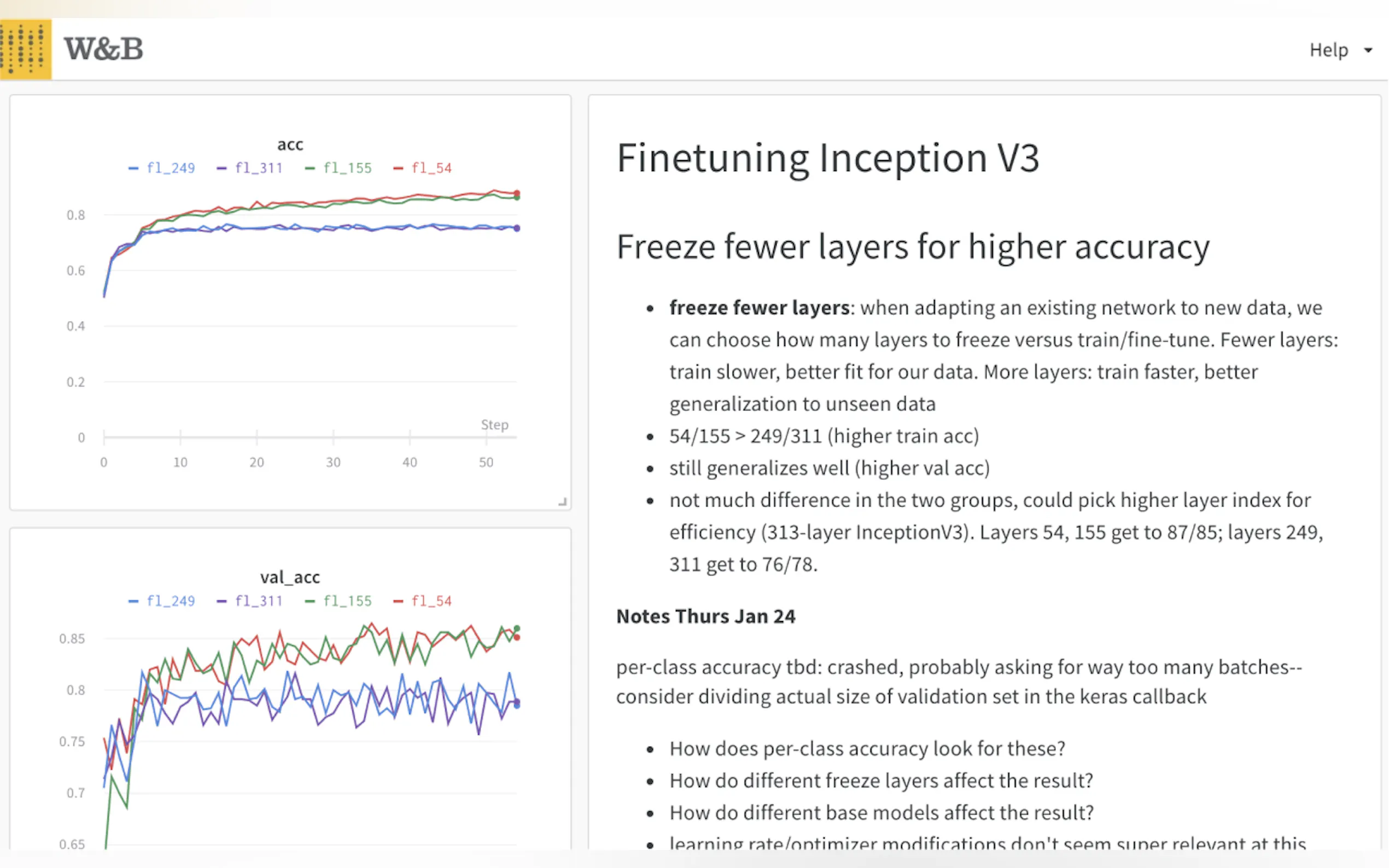Click the W&B wordmark in the header
Viewport: 1389px width, 868px height.
pos(103,49)
